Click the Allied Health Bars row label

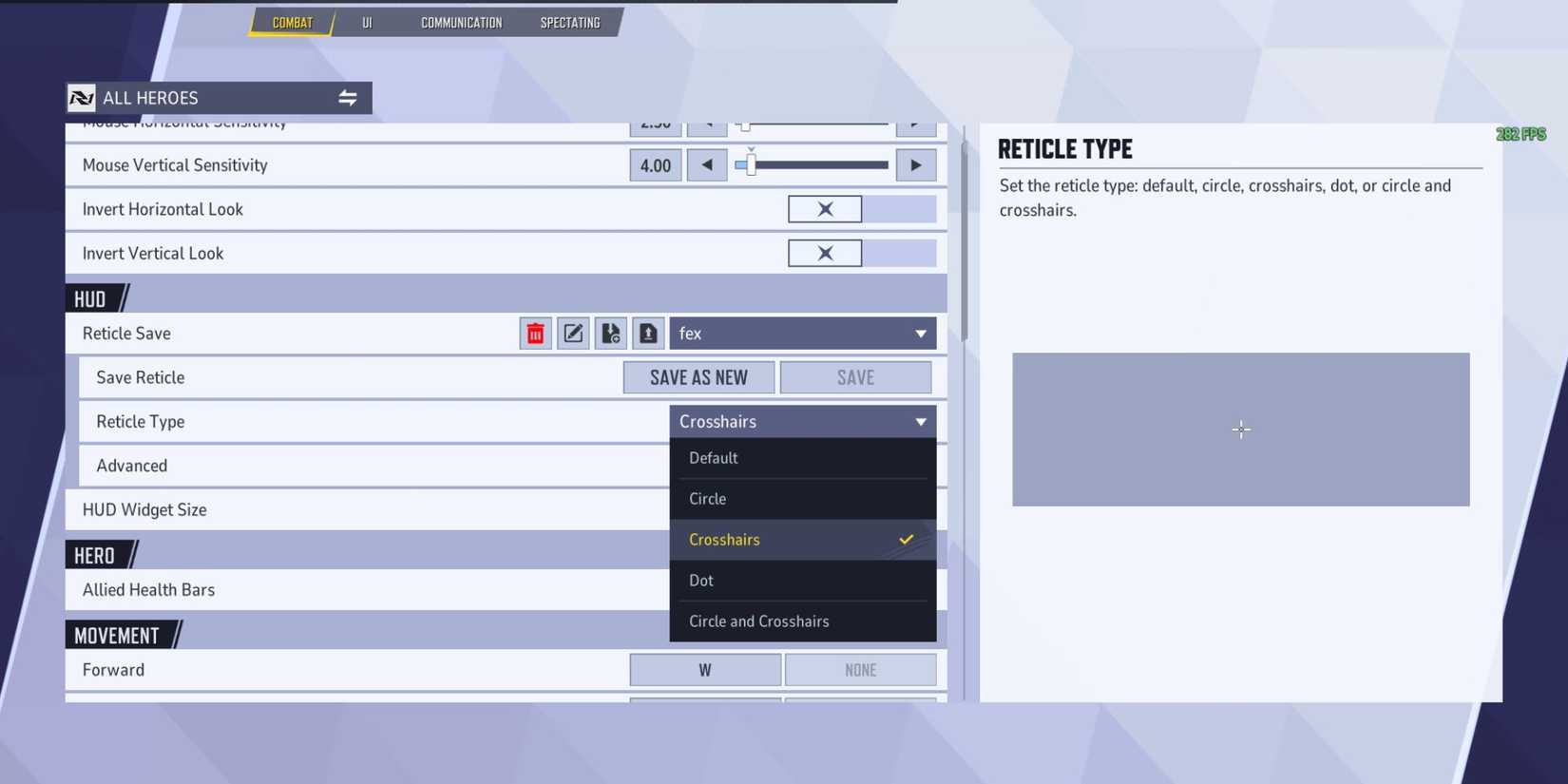148,590
